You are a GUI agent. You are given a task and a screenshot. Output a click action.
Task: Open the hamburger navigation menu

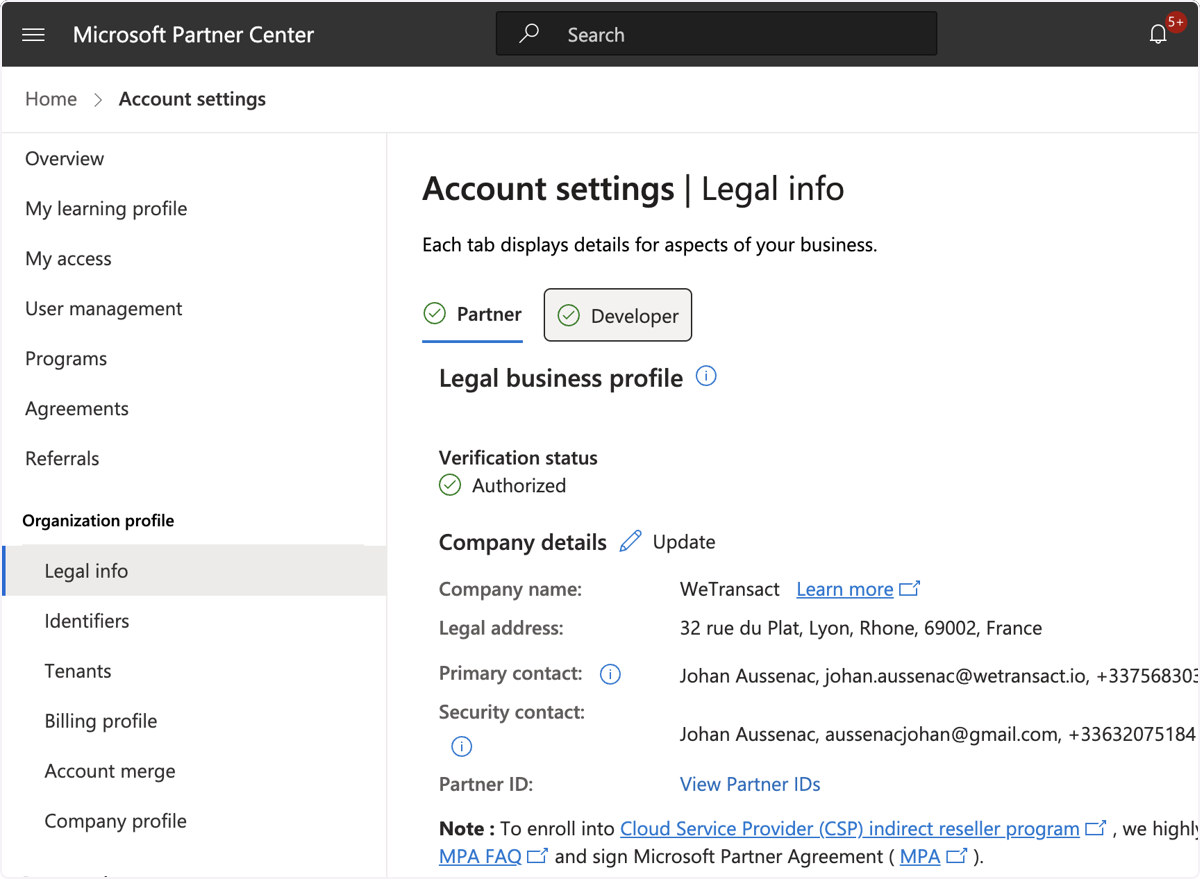coord(33,35)
